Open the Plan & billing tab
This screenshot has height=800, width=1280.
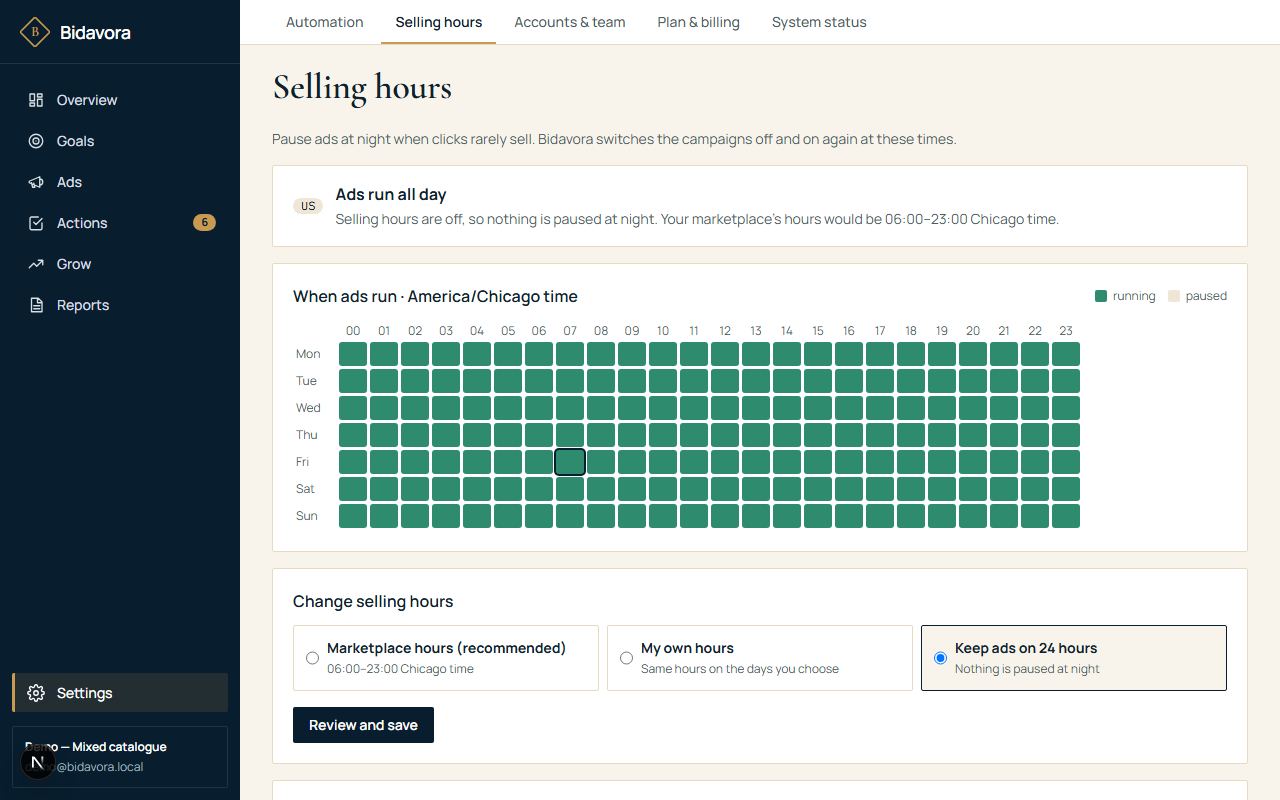click(x=699, y=22)
